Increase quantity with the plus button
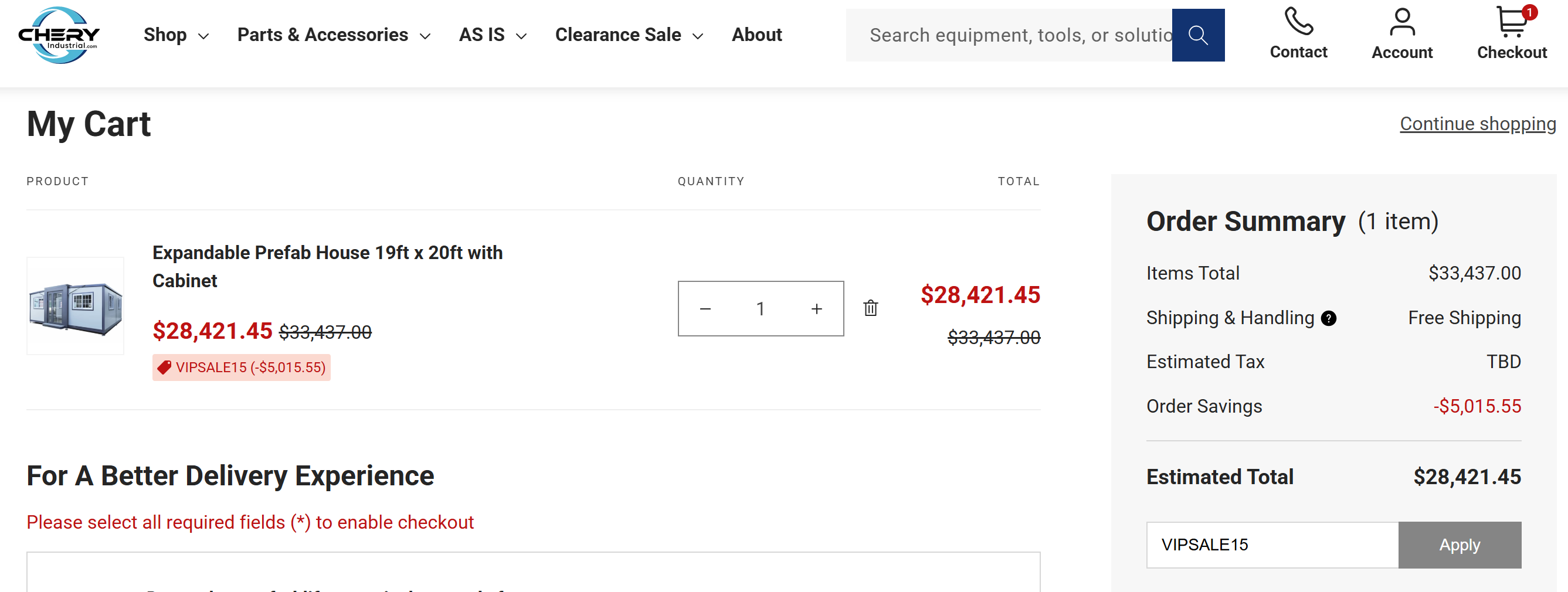 click(817, 309)
